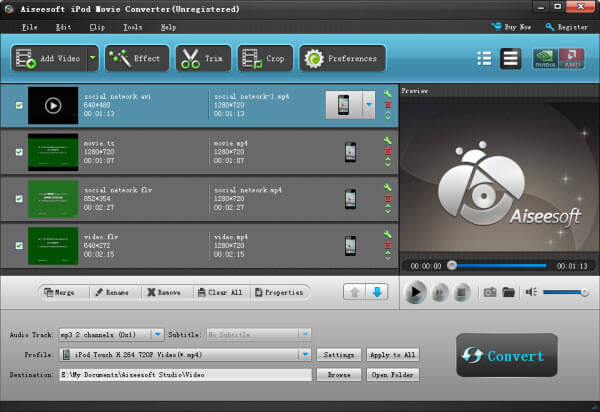Screen dimensions: 600x412
Task: Move selected item down with blue arrow
Action: (377, 293)
